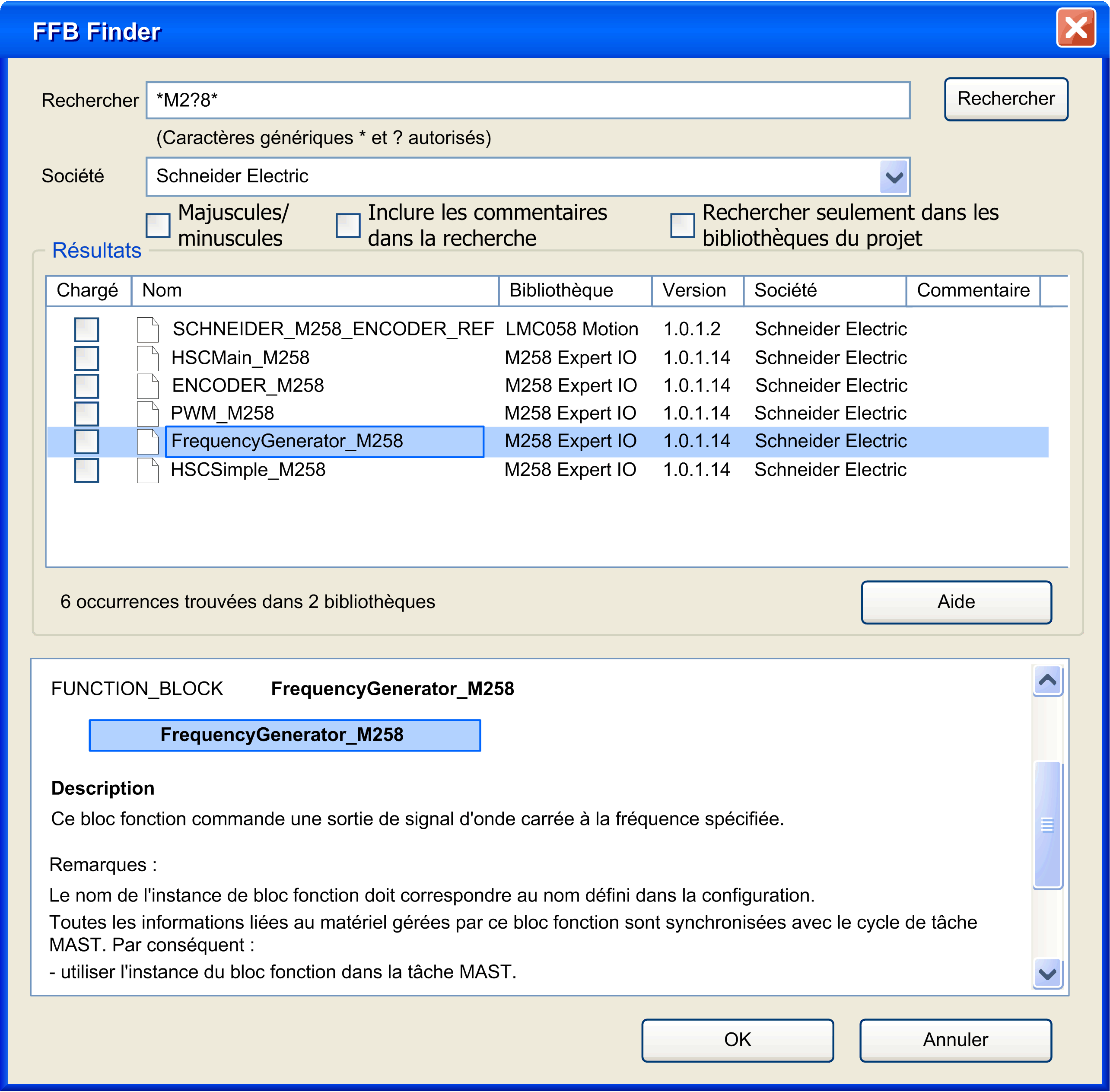Close the FFB Finder dialog

pos(1075,28)
